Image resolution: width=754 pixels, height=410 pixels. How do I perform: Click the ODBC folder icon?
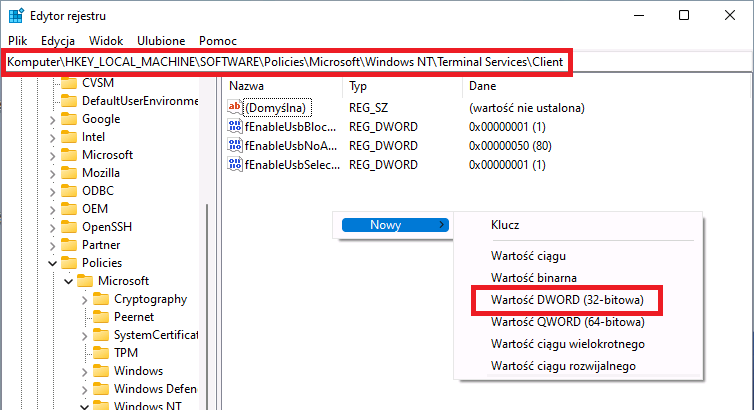coord(69,191)
